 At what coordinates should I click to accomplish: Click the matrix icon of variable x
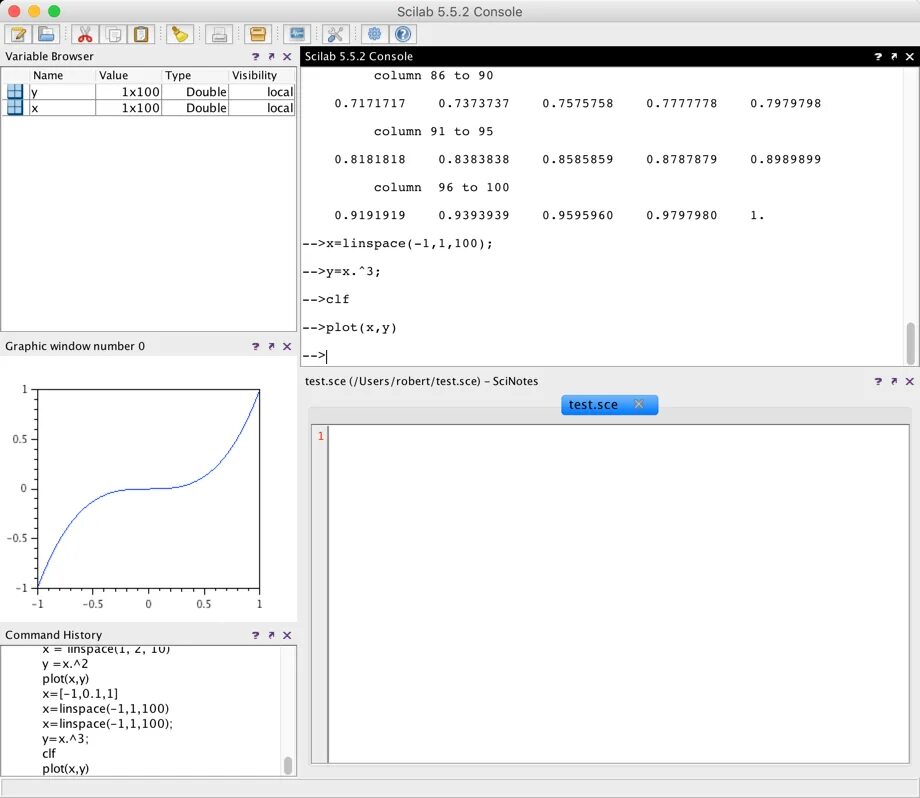coord(15,107)
